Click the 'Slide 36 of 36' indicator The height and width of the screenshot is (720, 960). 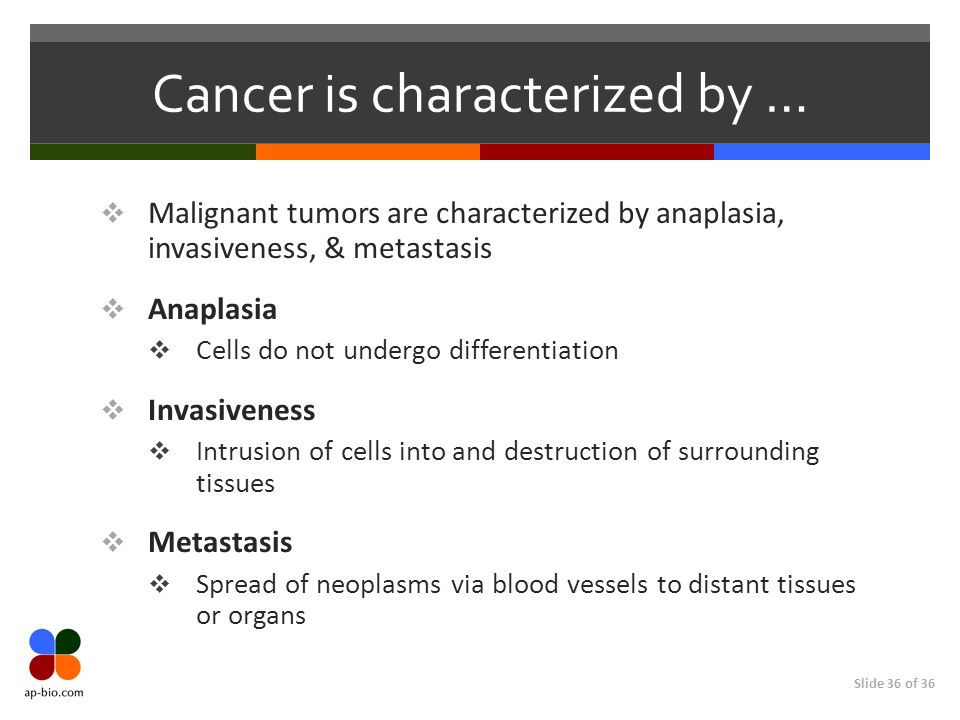pos(894,683)
